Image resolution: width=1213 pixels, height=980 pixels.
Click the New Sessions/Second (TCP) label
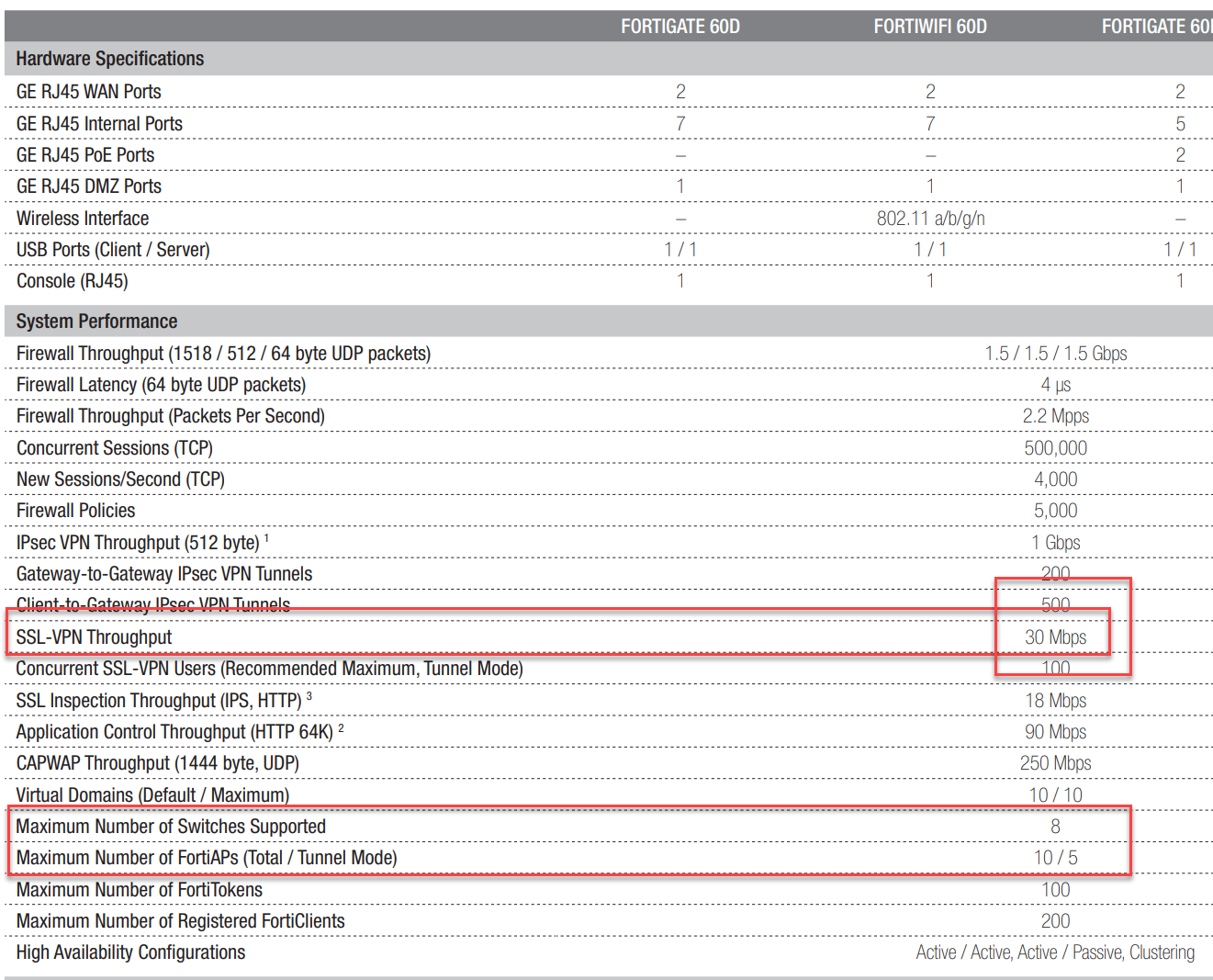(120, 479)
